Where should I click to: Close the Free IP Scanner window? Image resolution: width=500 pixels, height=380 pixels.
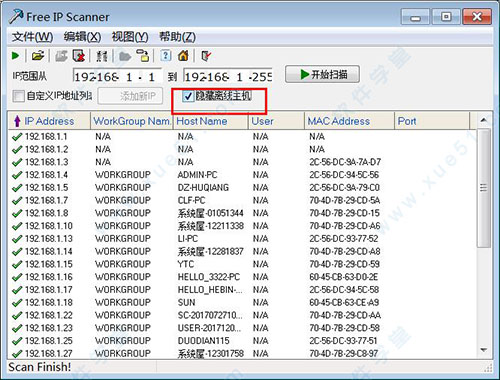[x=477, y=17]
